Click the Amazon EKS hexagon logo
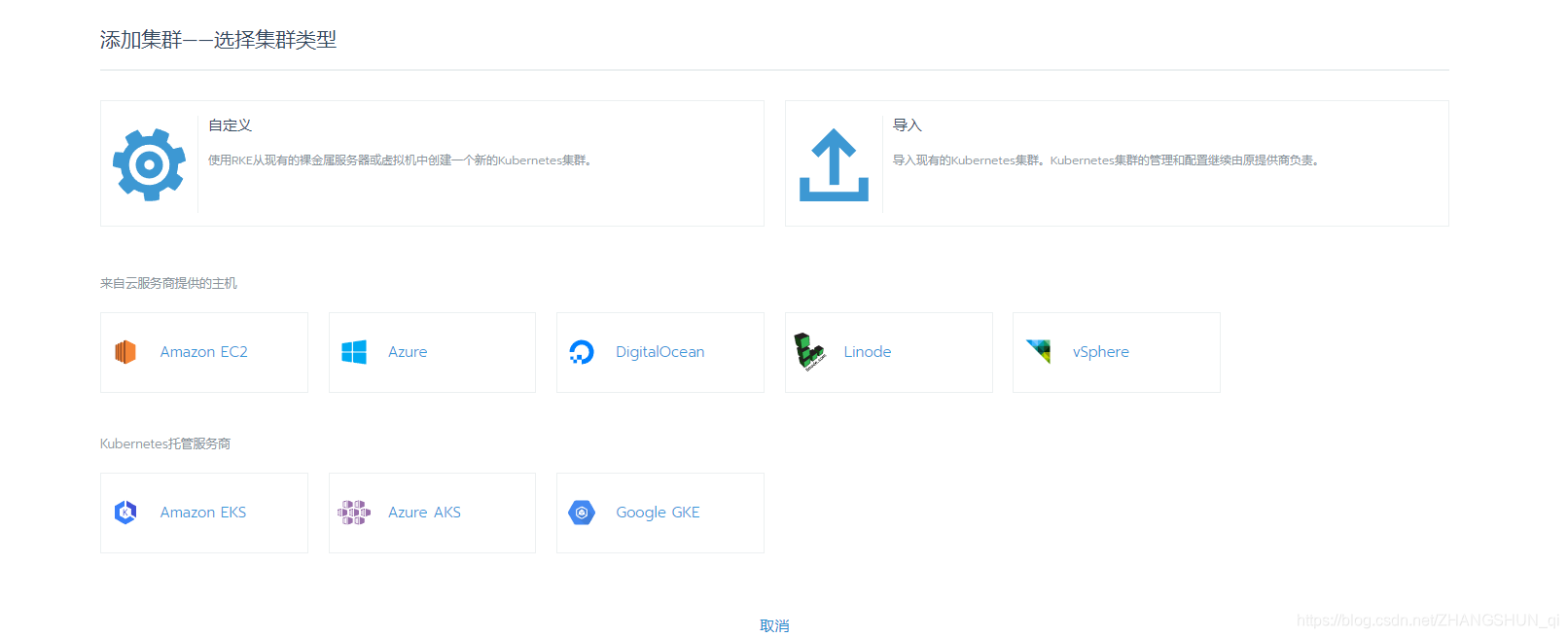This screenshot has height=638, width=1568. [x=125, y=513]
